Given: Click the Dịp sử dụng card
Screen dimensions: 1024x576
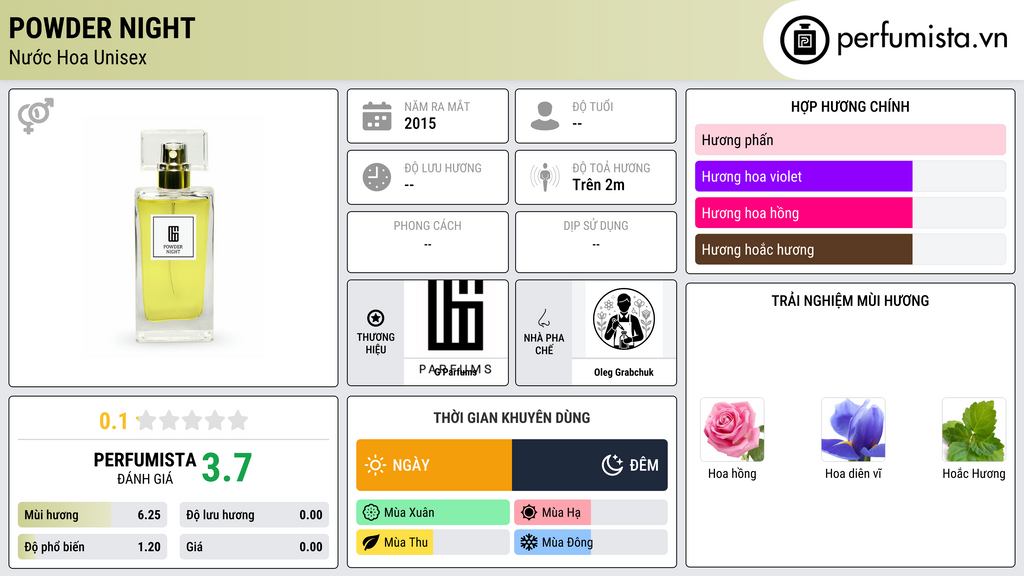Looking at the screenshot, I should tap(596, 242).
